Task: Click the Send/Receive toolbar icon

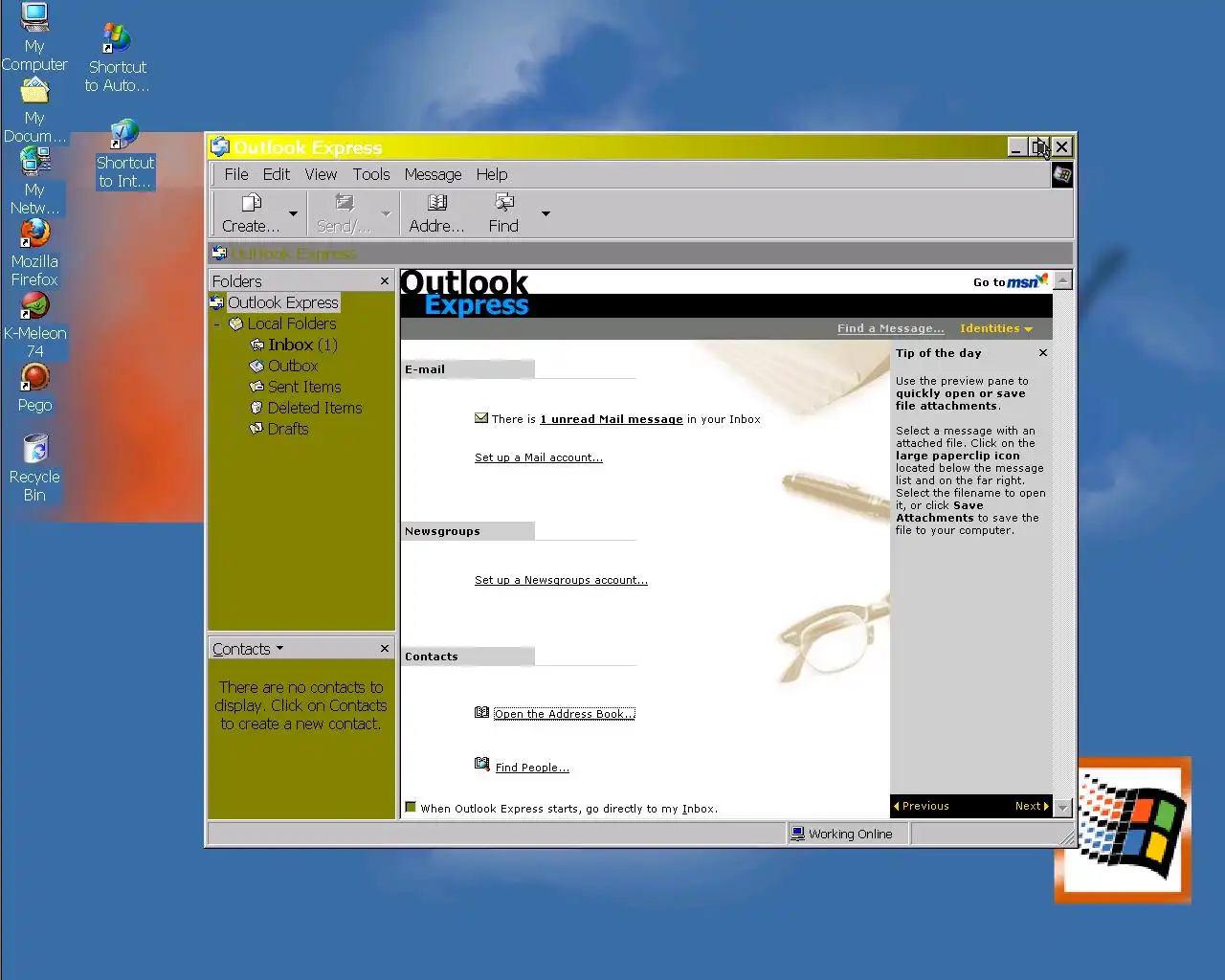Action: coord(345,203)
